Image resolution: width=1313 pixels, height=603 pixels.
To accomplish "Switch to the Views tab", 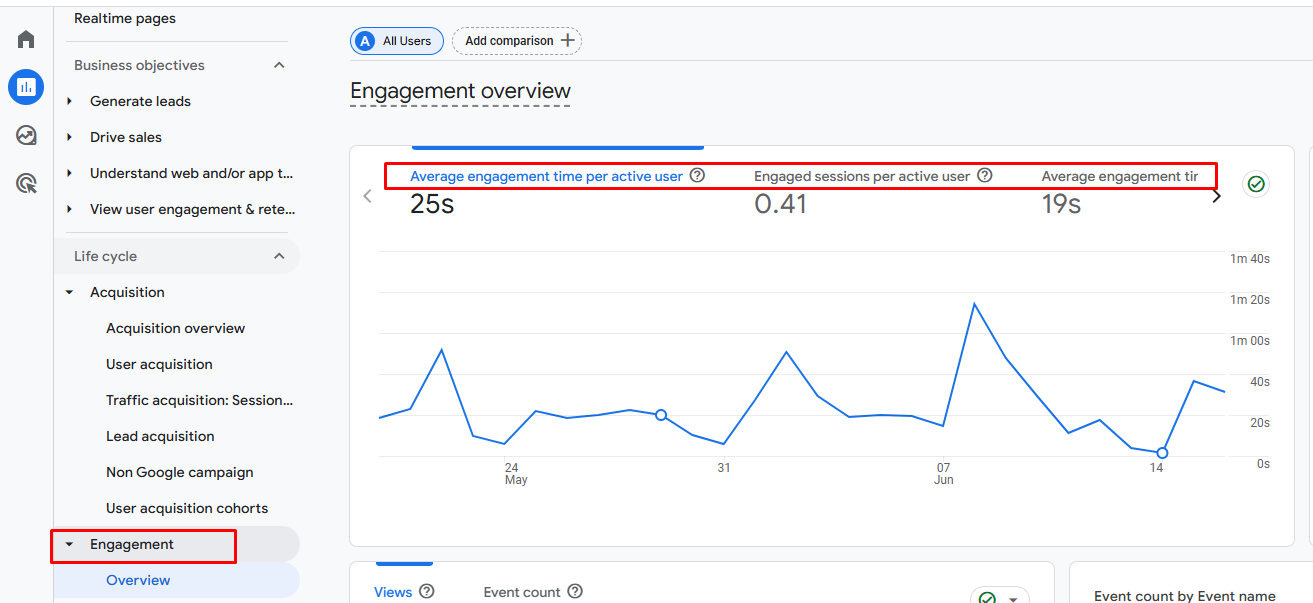I will tap(393, 592).
